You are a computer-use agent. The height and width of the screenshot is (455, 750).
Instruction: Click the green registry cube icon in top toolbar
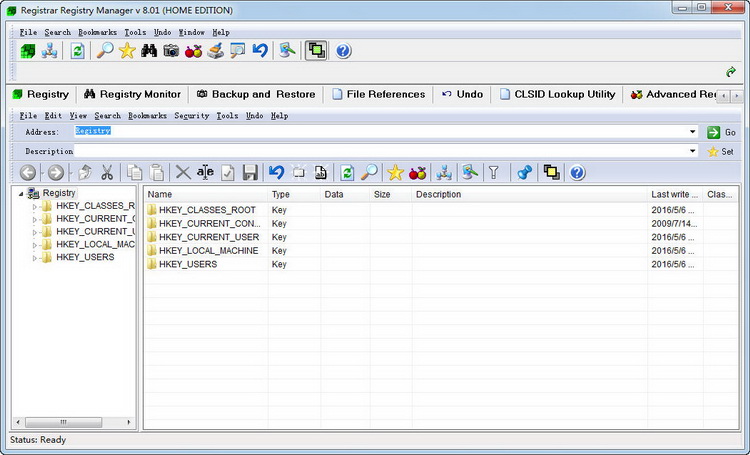28,51
